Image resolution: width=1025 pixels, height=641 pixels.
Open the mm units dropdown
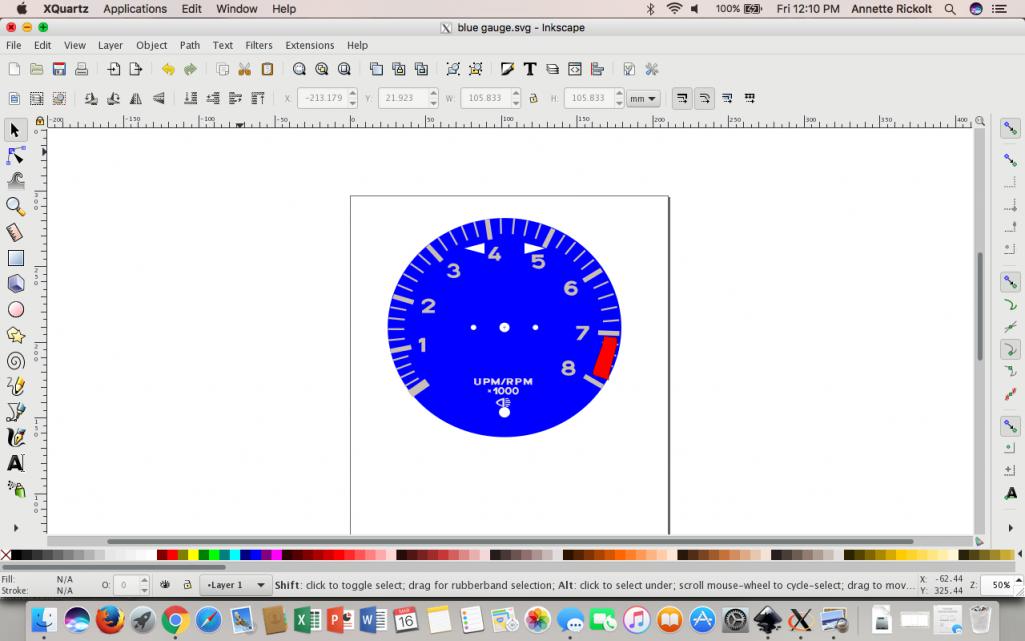coord(643,98)
